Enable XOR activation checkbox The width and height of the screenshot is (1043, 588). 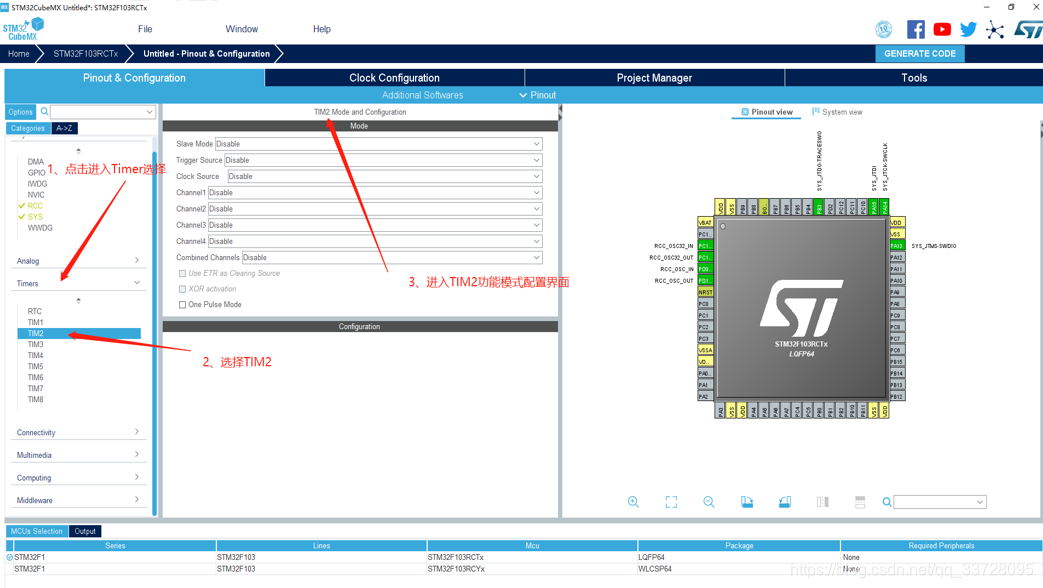182,289
